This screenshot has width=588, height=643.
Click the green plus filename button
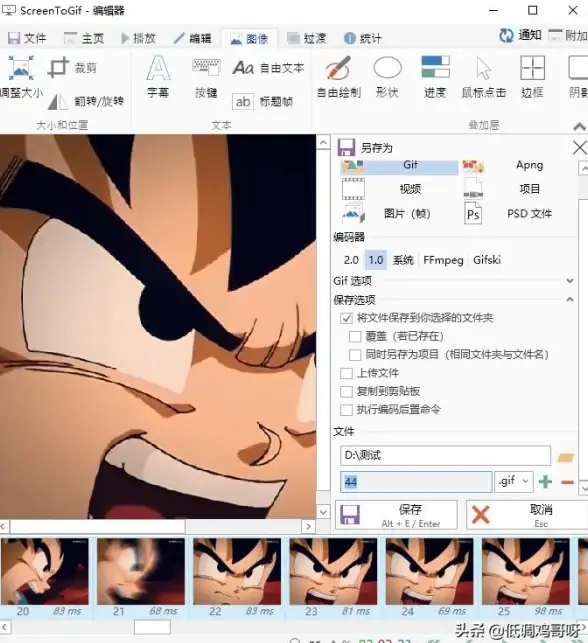(545, 482)
